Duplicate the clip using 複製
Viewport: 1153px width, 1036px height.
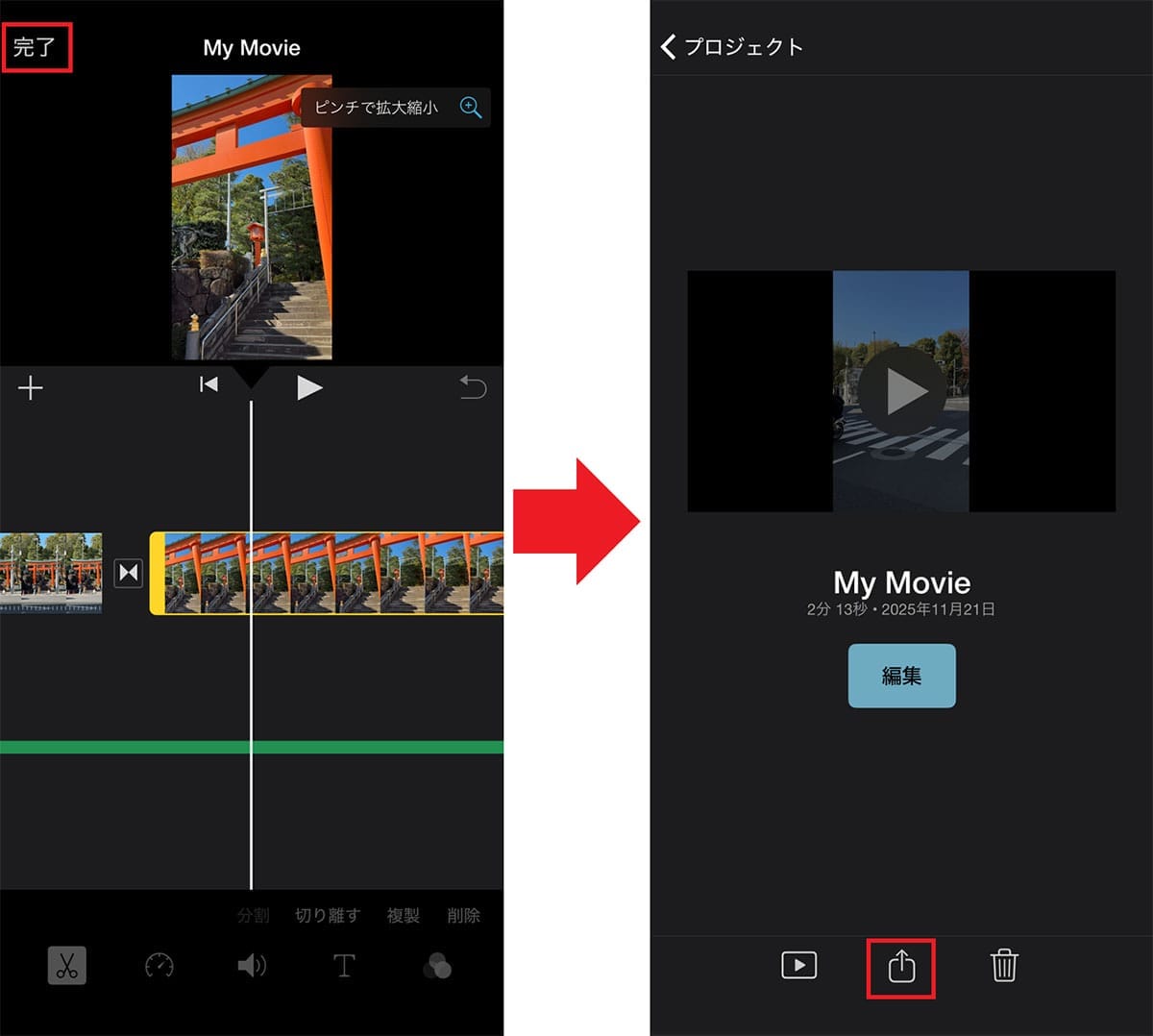coord(403,916)
